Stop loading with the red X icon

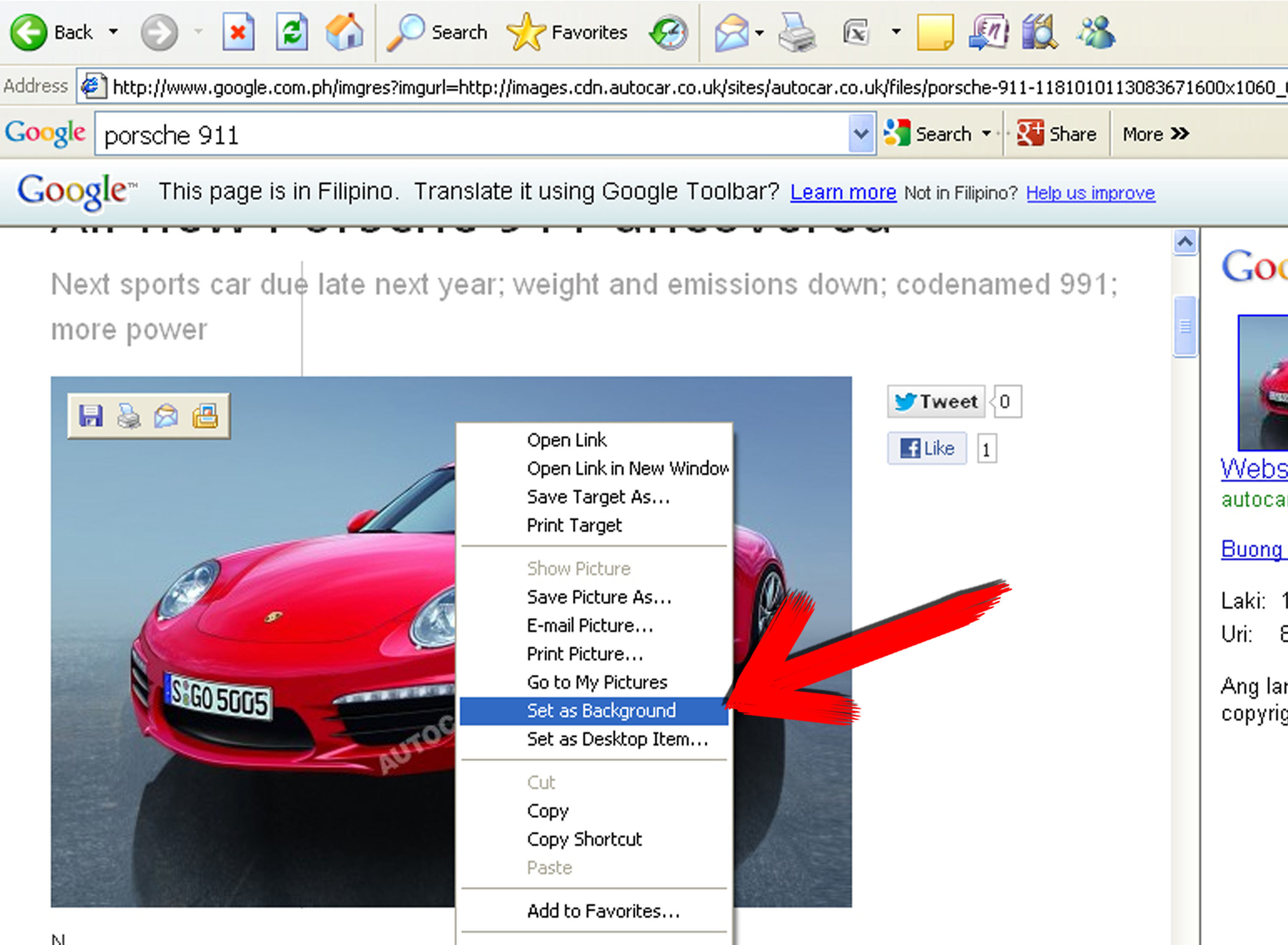pyautogui.click(x=238, y=32)
